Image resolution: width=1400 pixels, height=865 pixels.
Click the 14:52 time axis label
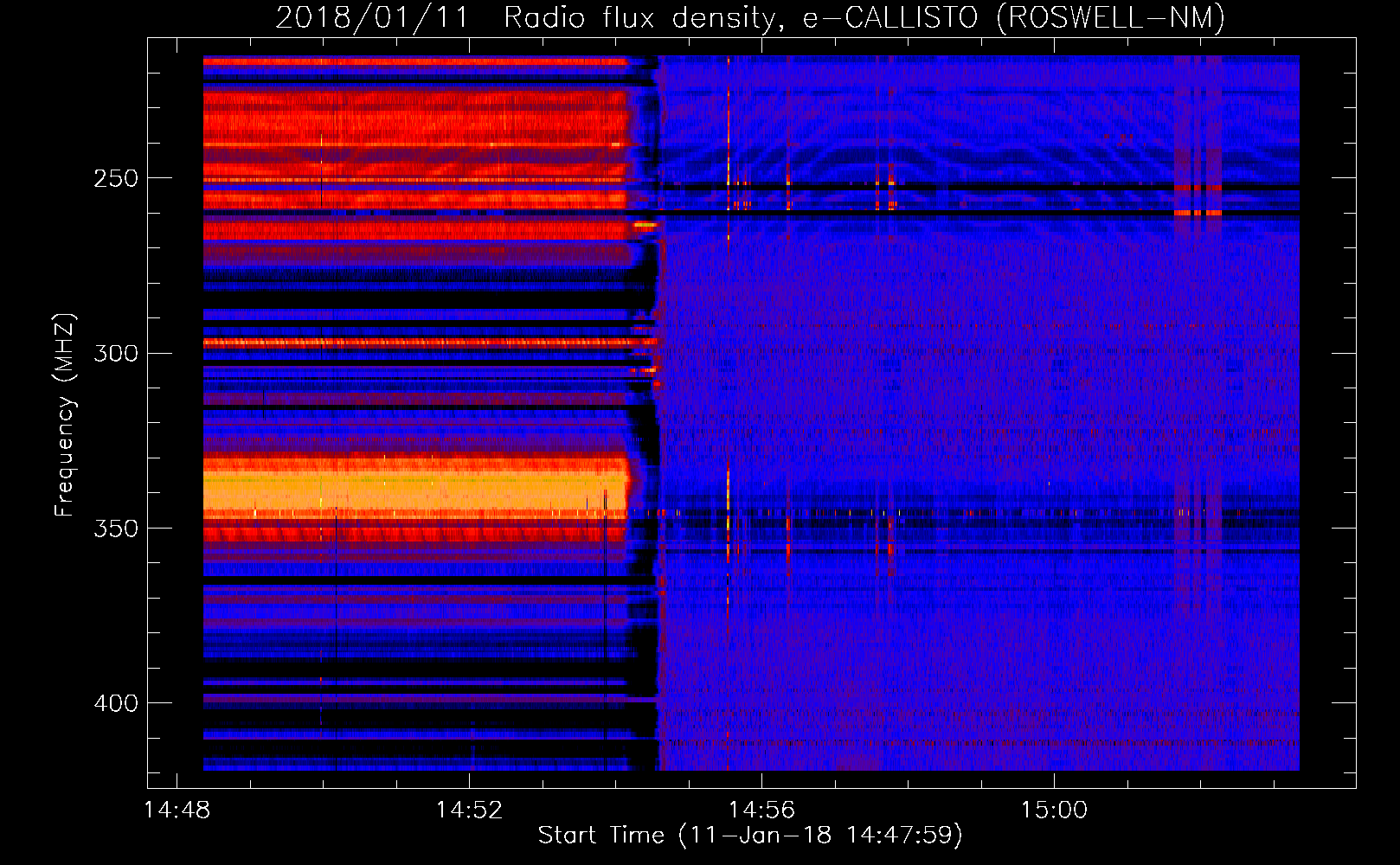469,811
